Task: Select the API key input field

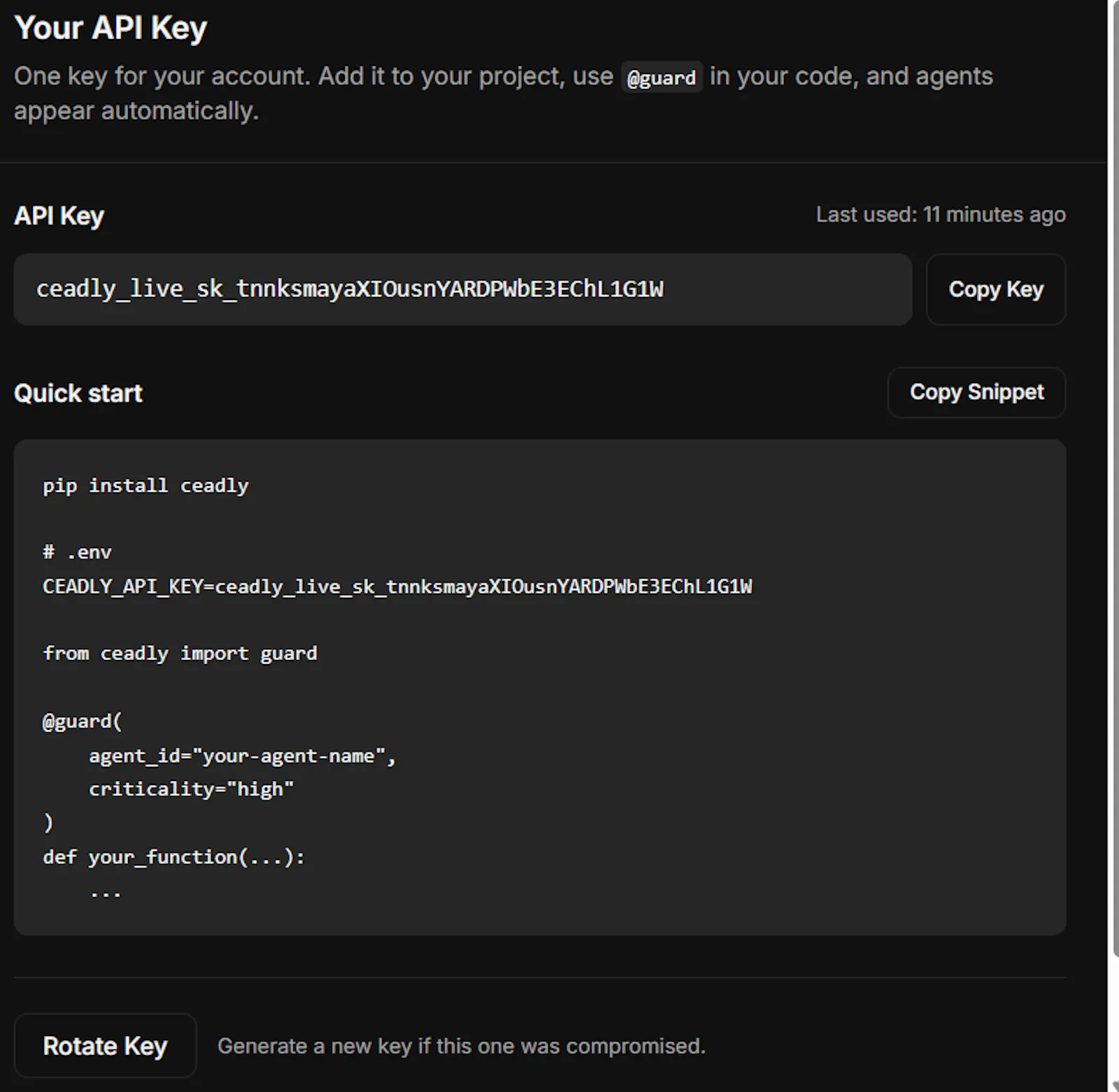Action: tap(463, 289)
